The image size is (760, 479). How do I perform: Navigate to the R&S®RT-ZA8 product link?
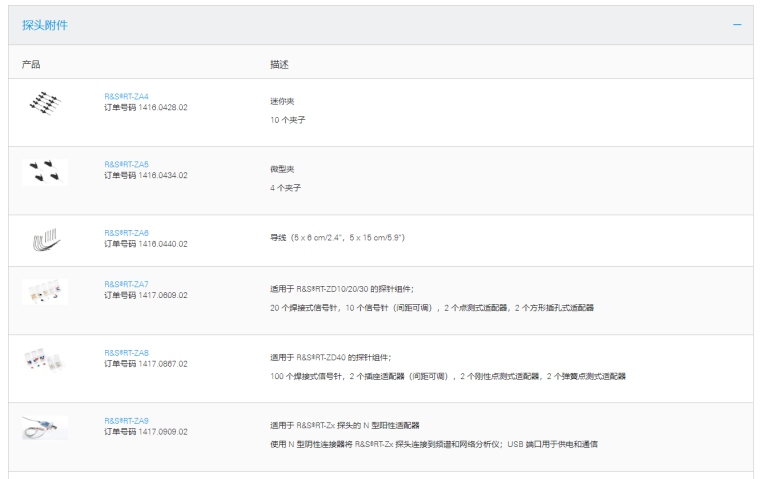coord(126,353)
